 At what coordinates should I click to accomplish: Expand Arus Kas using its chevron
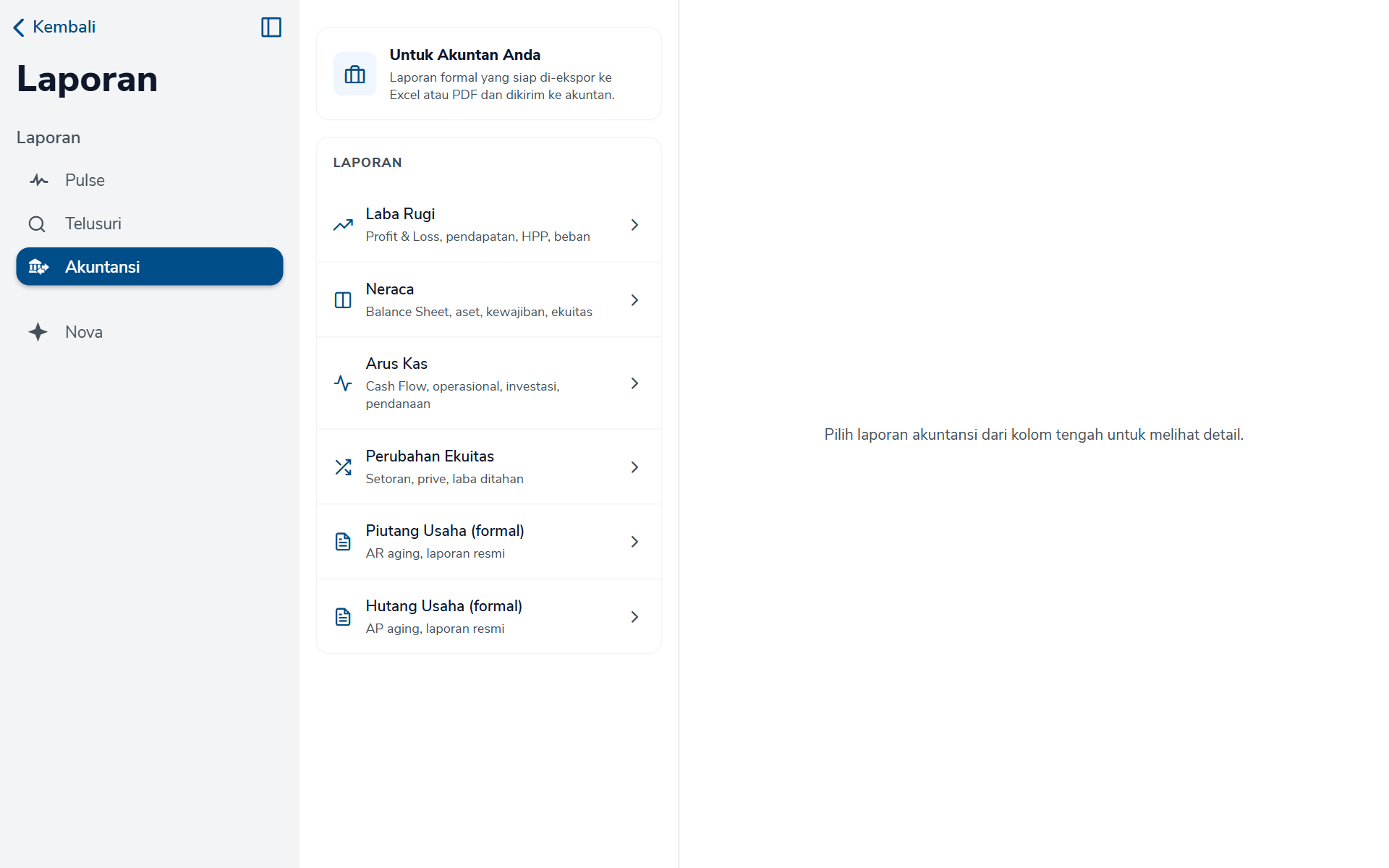tap(634, 383)
